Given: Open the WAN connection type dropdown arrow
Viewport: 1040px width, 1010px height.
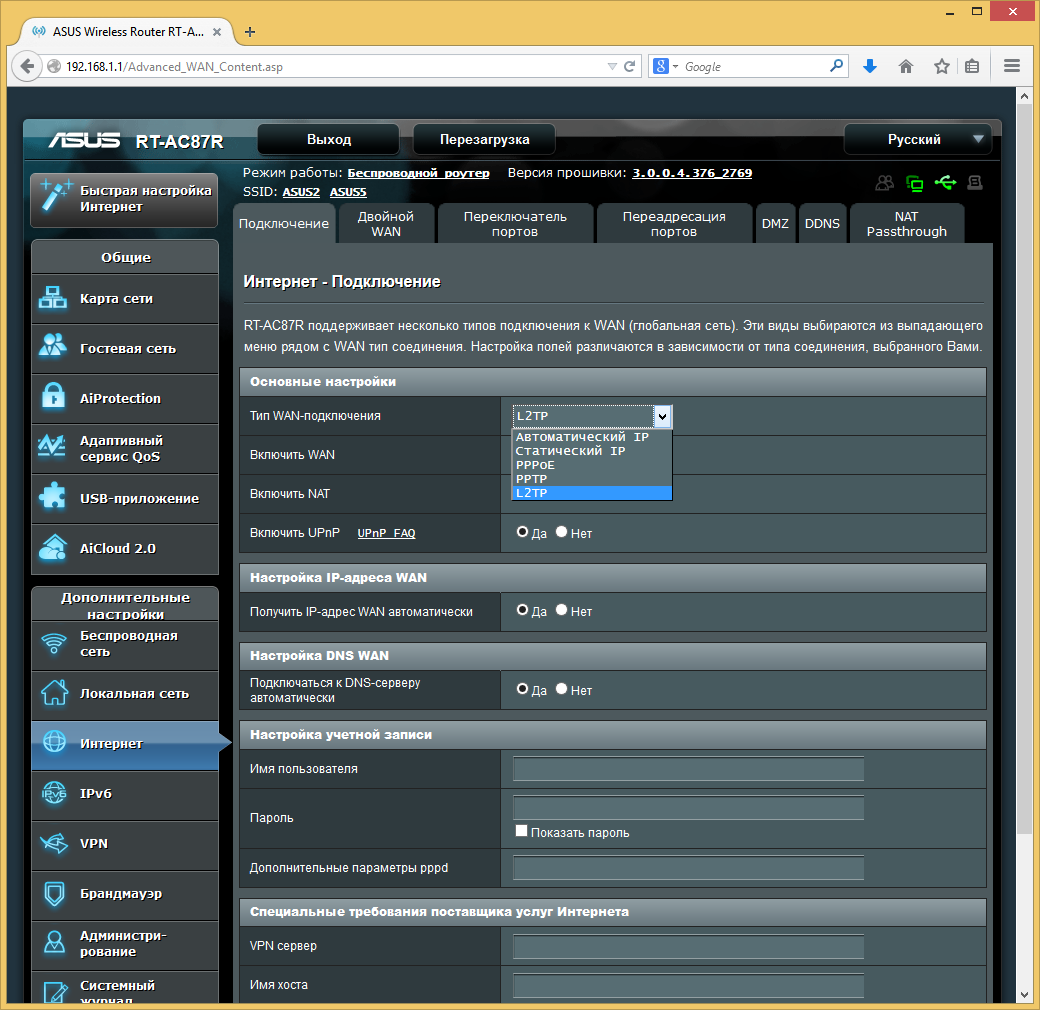Looking at the screenshot, I should [662, 416].
